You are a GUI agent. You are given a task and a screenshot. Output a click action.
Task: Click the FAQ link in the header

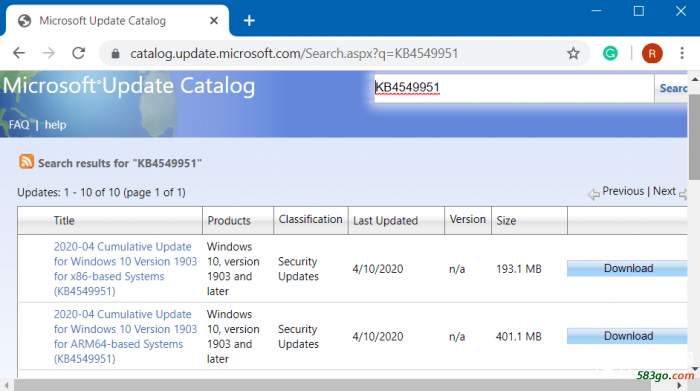click(19, 125)
